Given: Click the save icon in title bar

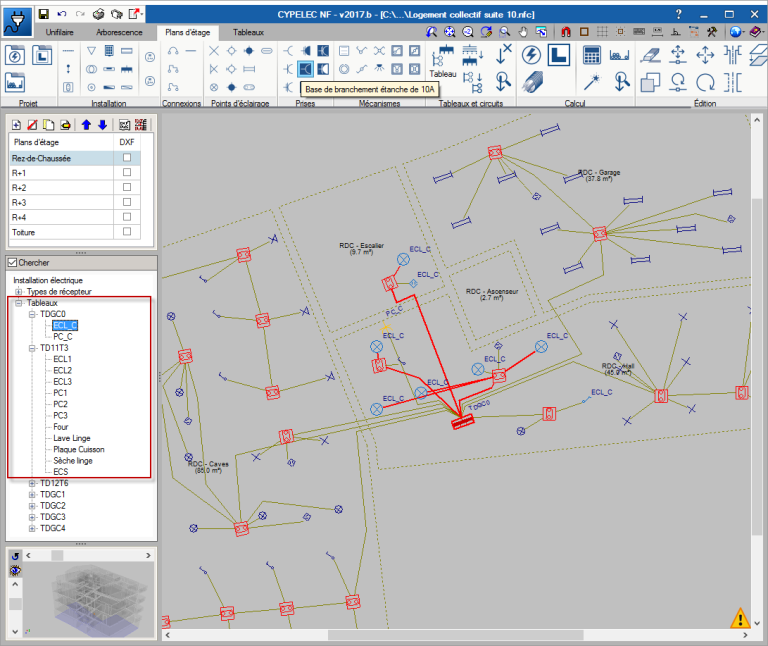Looking at the screenshot, I should point(43,14).
